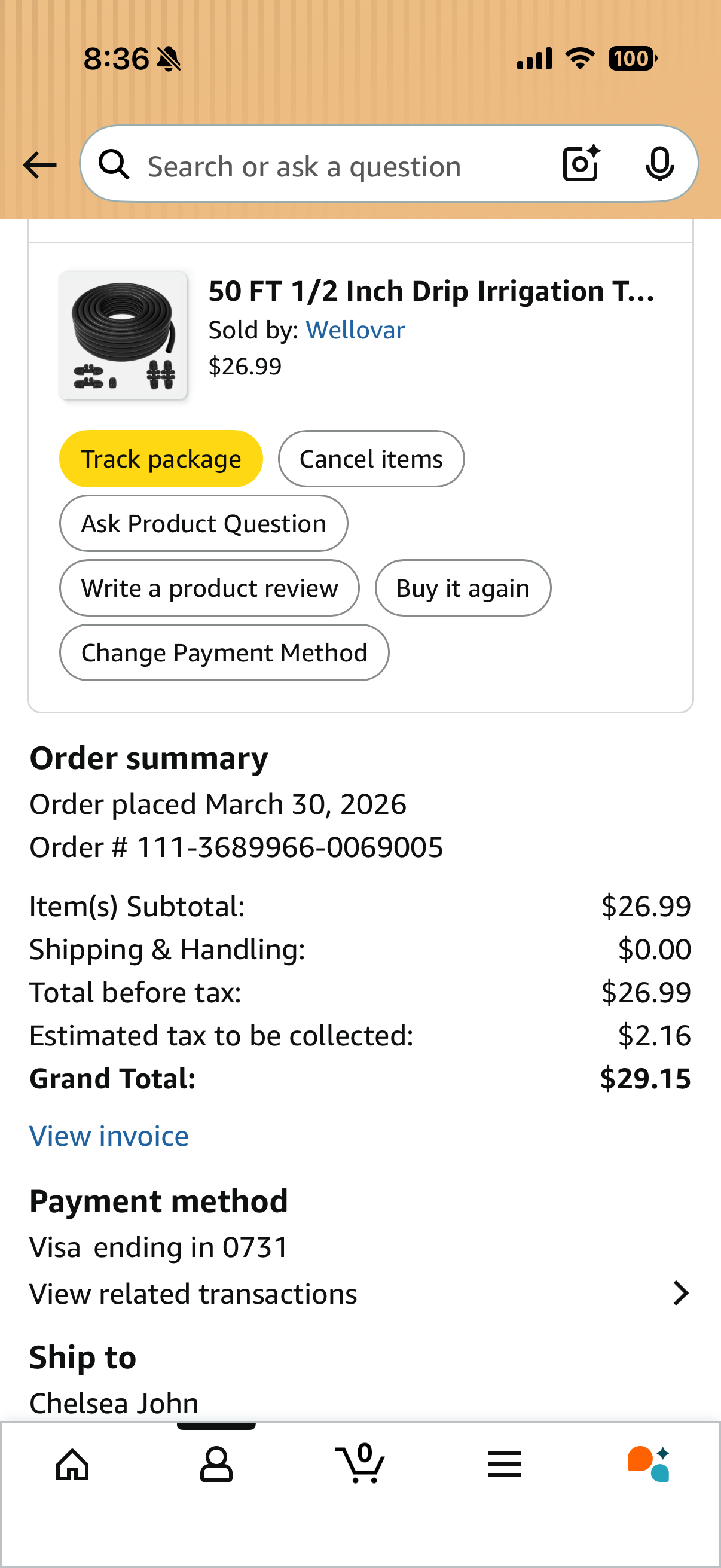
Task: Tap Ask Product Question button
Action: (203, 523)
